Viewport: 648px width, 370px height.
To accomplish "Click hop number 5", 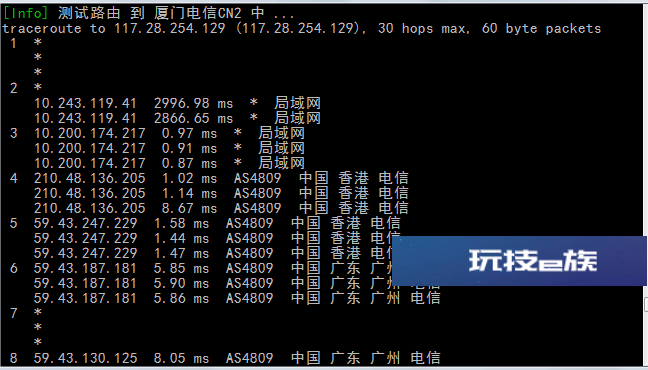I will [14, 223].
